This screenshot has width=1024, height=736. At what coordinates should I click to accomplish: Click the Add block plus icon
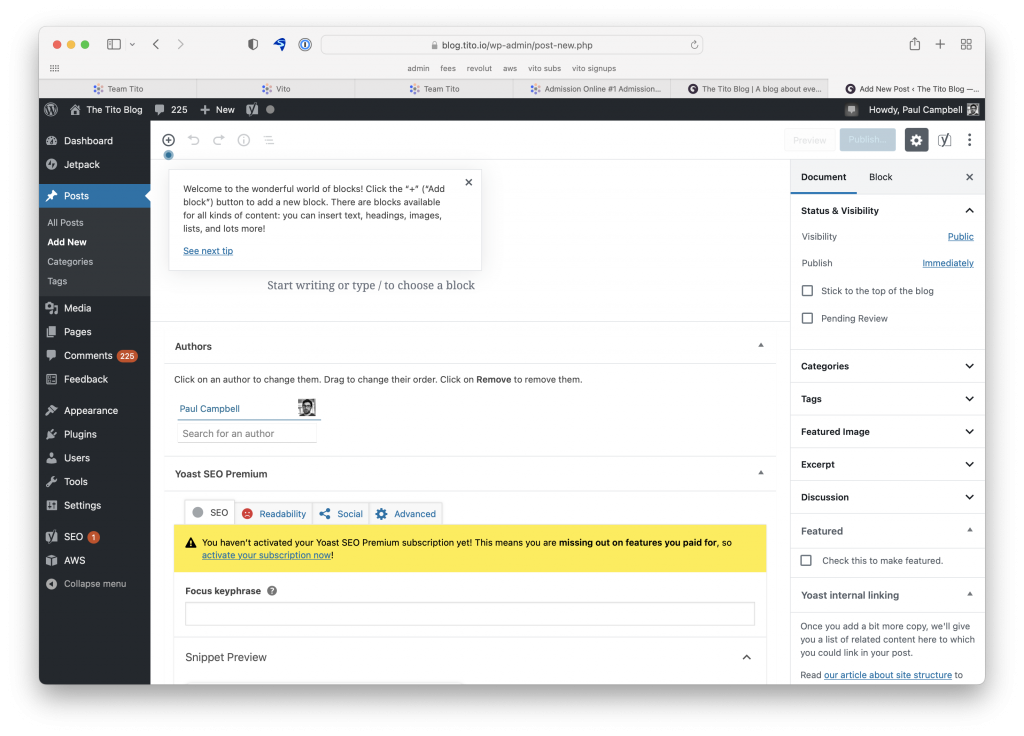(168, 140)
